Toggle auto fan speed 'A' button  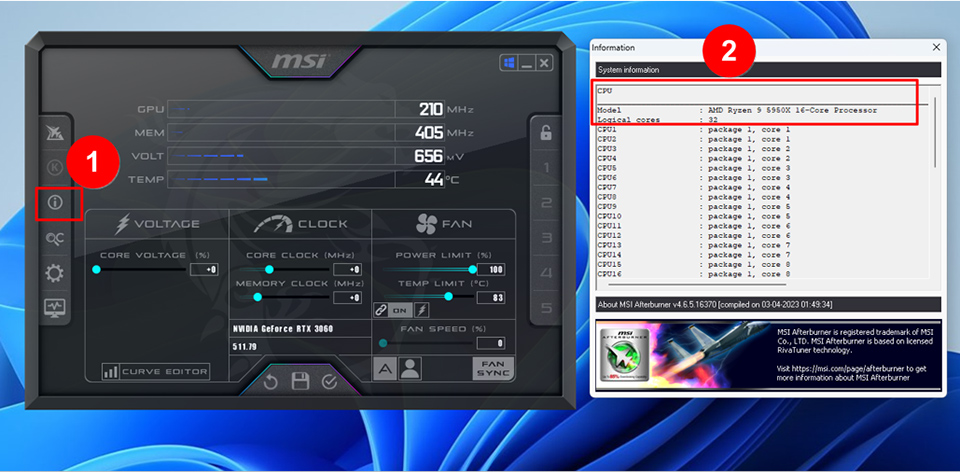(385, 368)
